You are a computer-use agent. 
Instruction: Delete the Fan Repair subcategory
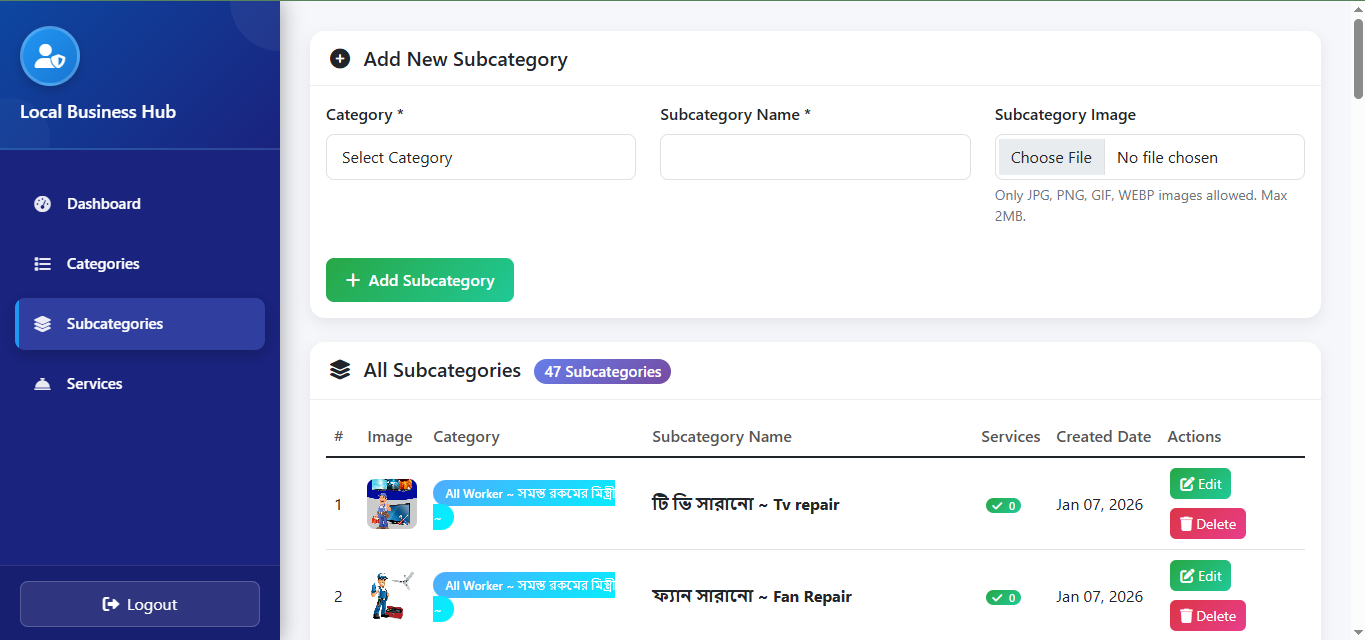pyautogui.click(x=1207, y=616)
